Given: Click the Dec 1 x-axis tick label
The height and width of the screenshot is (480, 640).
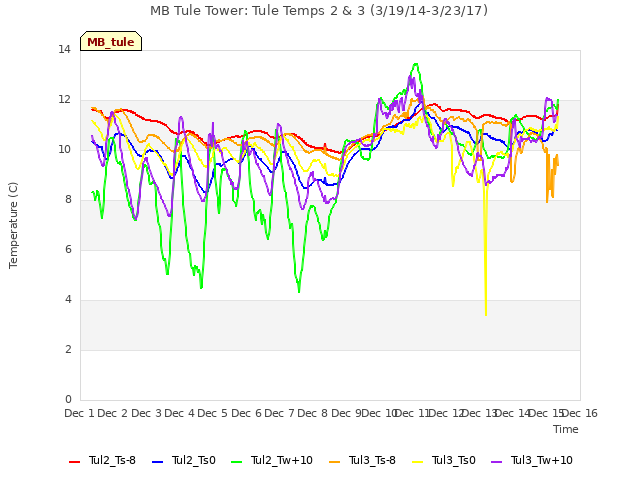Looking at the screenshot, I should (80, 413).
